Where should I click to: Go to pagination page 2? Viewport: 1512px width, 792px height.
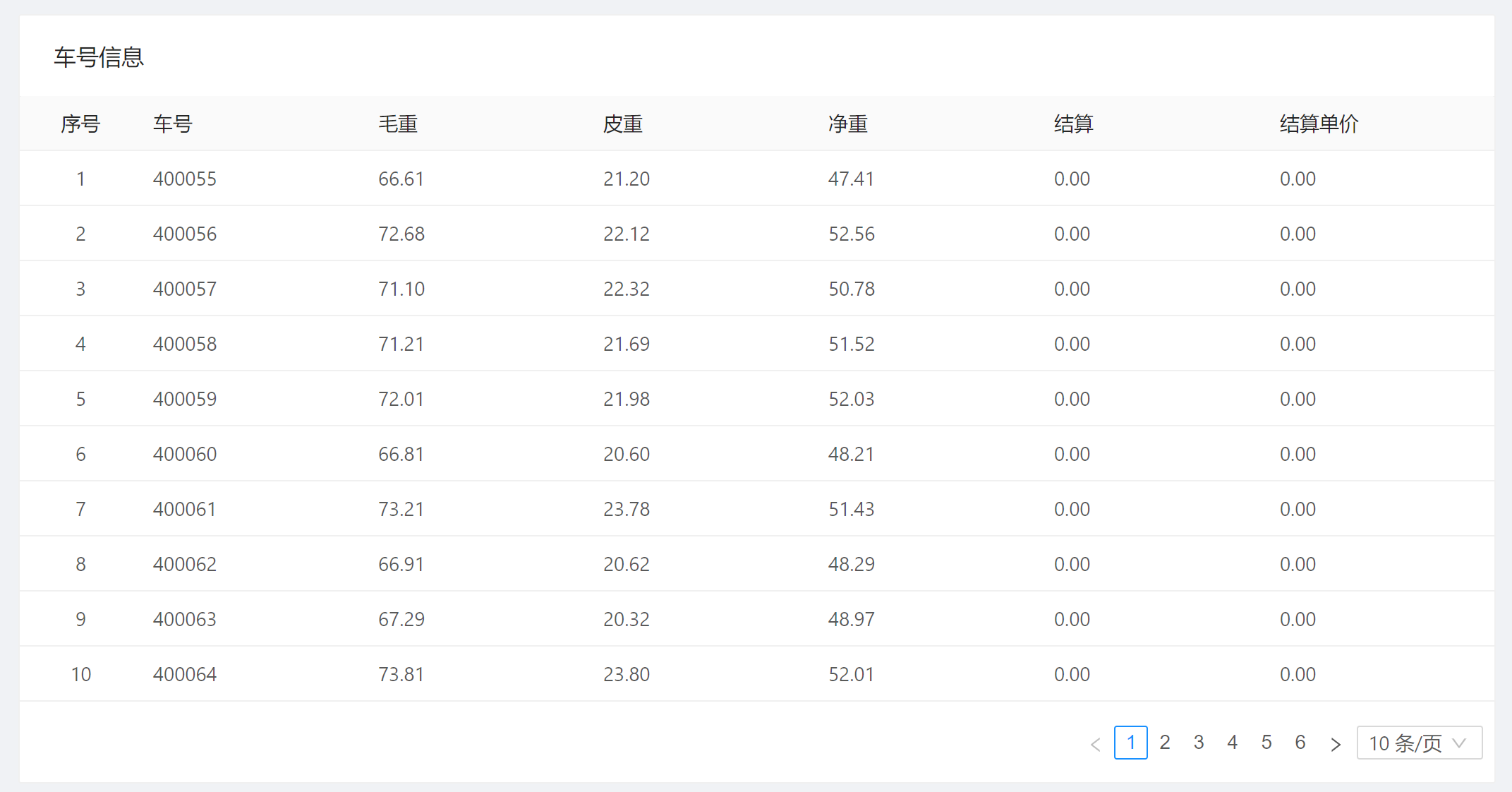tap(1165, 743)
